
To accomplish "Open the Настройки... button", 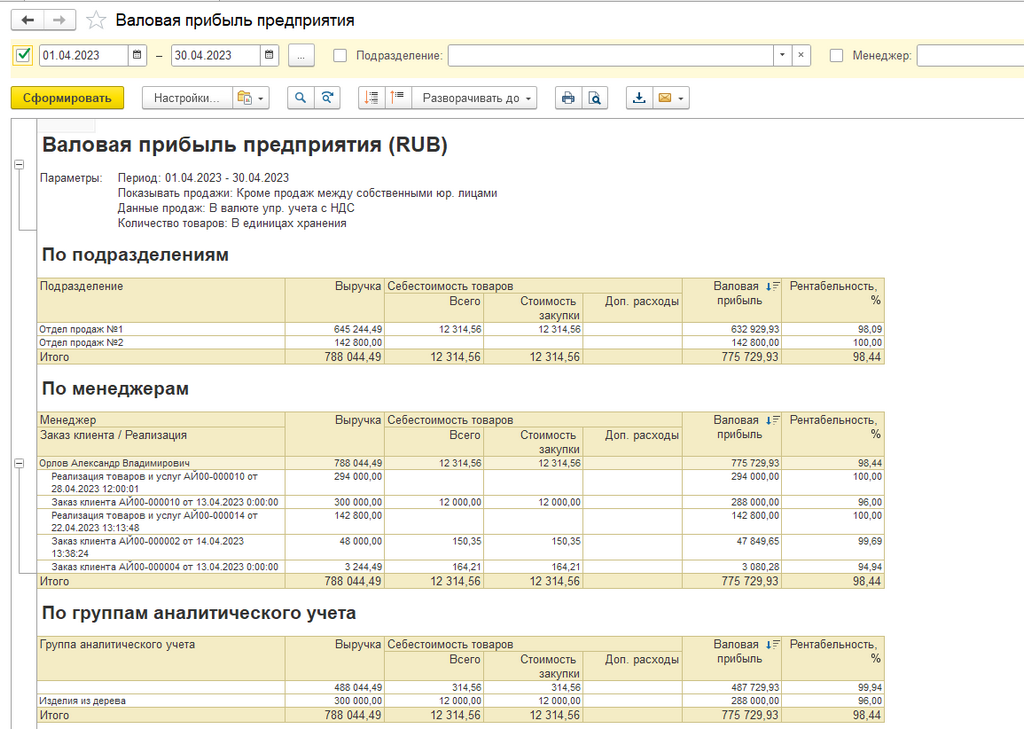I will click(x=187, y=98).
